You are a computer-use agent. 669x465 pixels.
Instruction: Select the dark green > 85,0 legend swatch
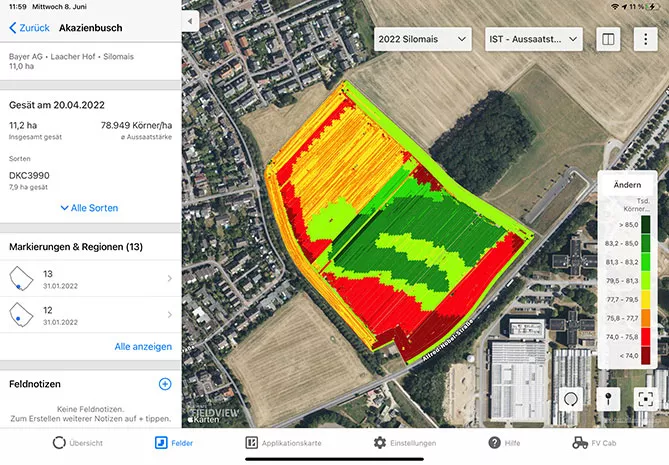645,225
